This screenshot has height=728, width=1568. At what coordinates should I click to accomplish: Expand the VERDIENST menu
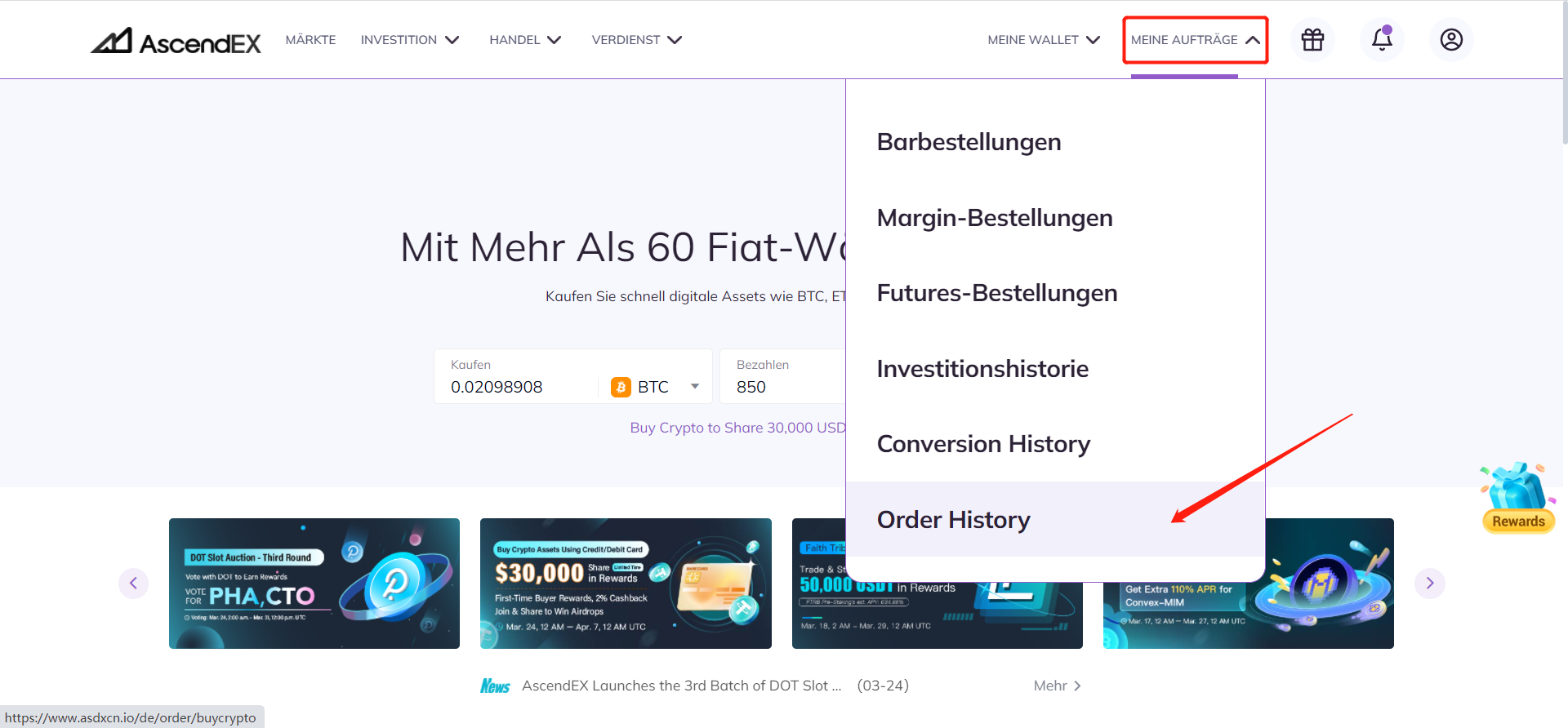[x=637, y=39]
